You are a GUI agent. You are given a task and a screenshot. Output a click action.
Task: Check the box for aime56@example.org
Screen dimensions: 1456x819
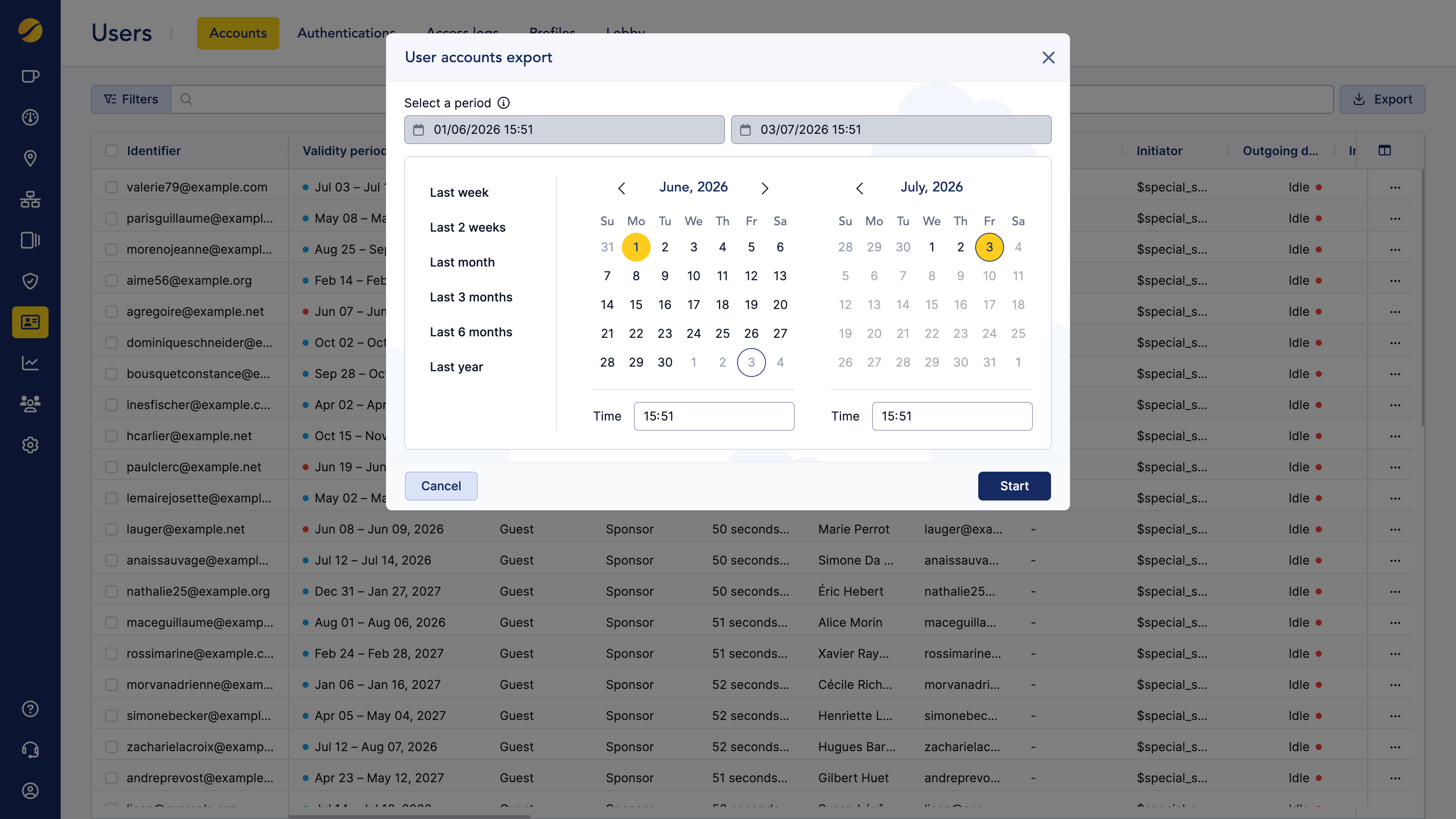[111, 280]
